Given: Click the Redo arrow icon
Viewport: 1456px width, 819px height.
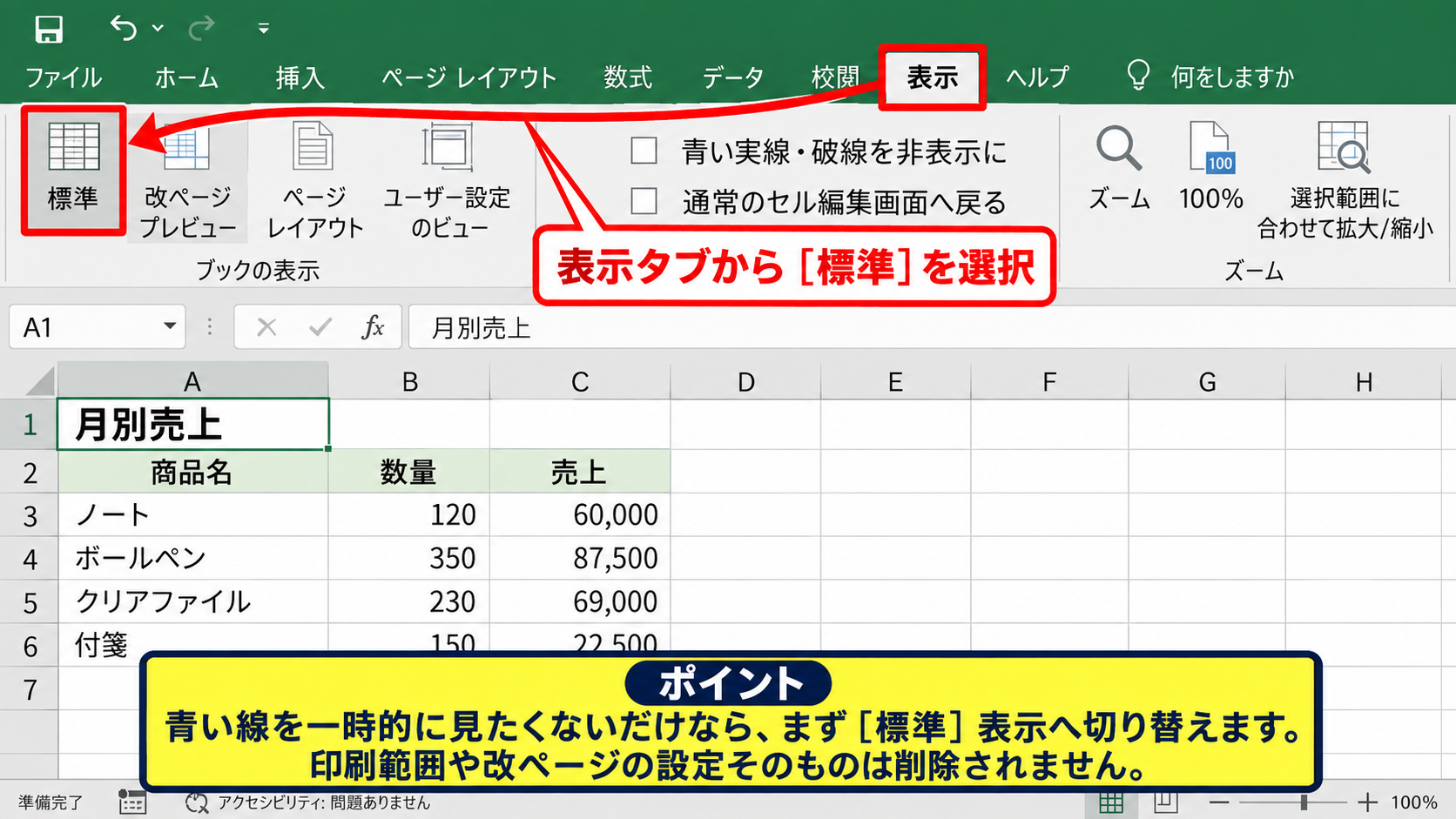Looking at the screenshot, I should pyautogui.click(x=201, y=29).
